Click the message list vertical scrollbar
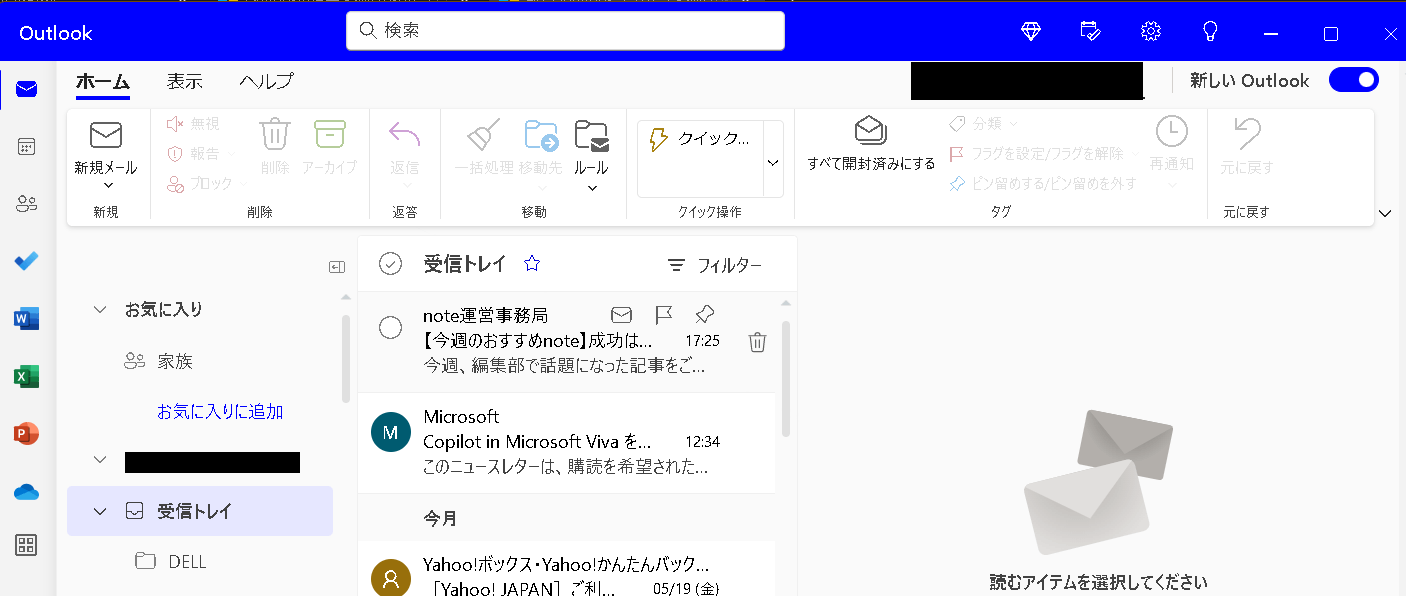The width and height of the screenshot is (1406, 596). coord(785,378)
